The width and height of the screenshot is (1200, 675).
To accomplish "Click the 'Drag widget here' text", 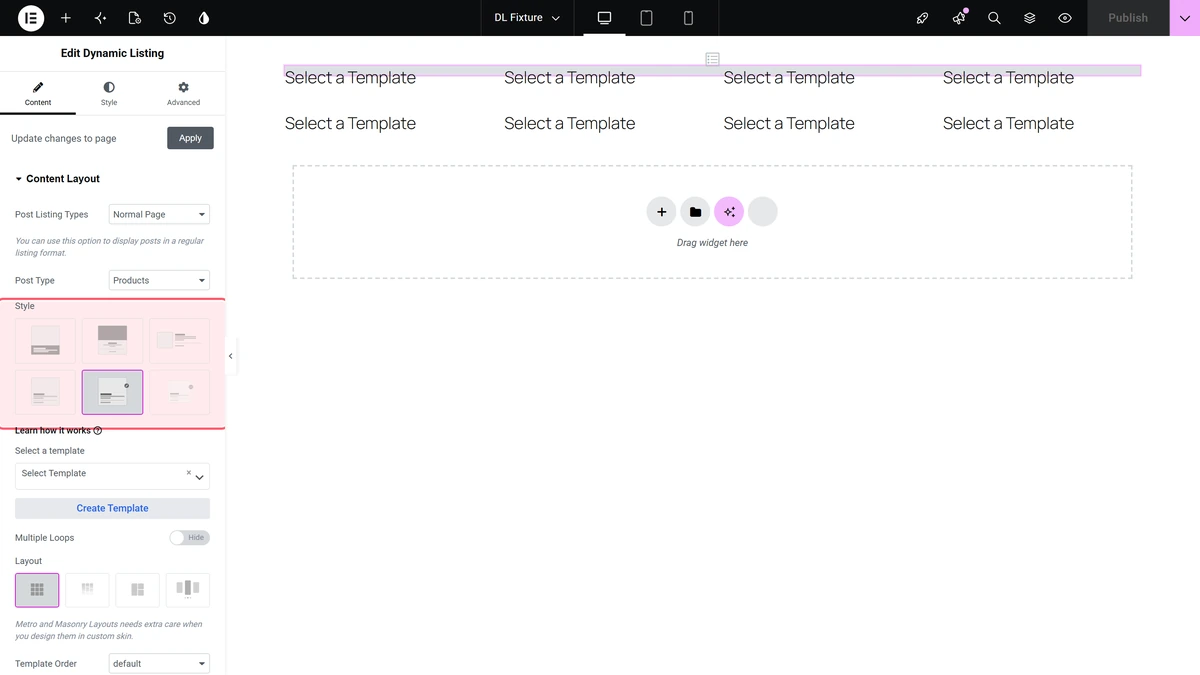I will click(712, 243).
